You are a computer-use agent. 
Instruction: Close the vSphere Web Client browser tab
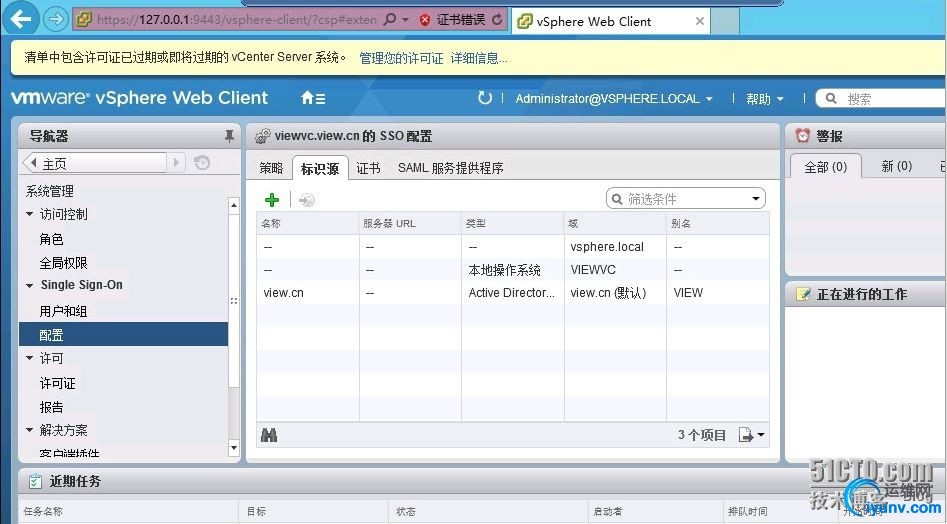[x=700, y=21]
